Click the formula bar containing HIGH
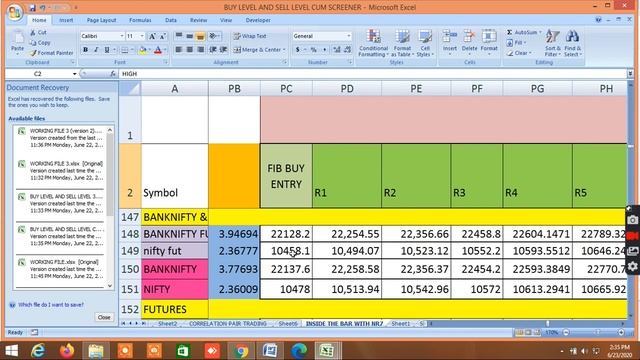Screen dimensions: 640x360 pyautogui.click(x=373, y=74)
